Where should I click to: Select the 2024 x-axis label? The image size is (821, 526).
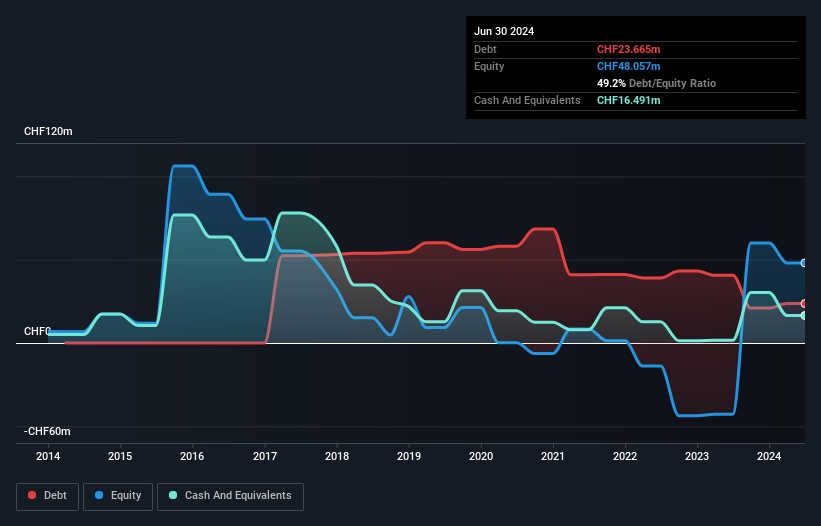click(769, 456)
